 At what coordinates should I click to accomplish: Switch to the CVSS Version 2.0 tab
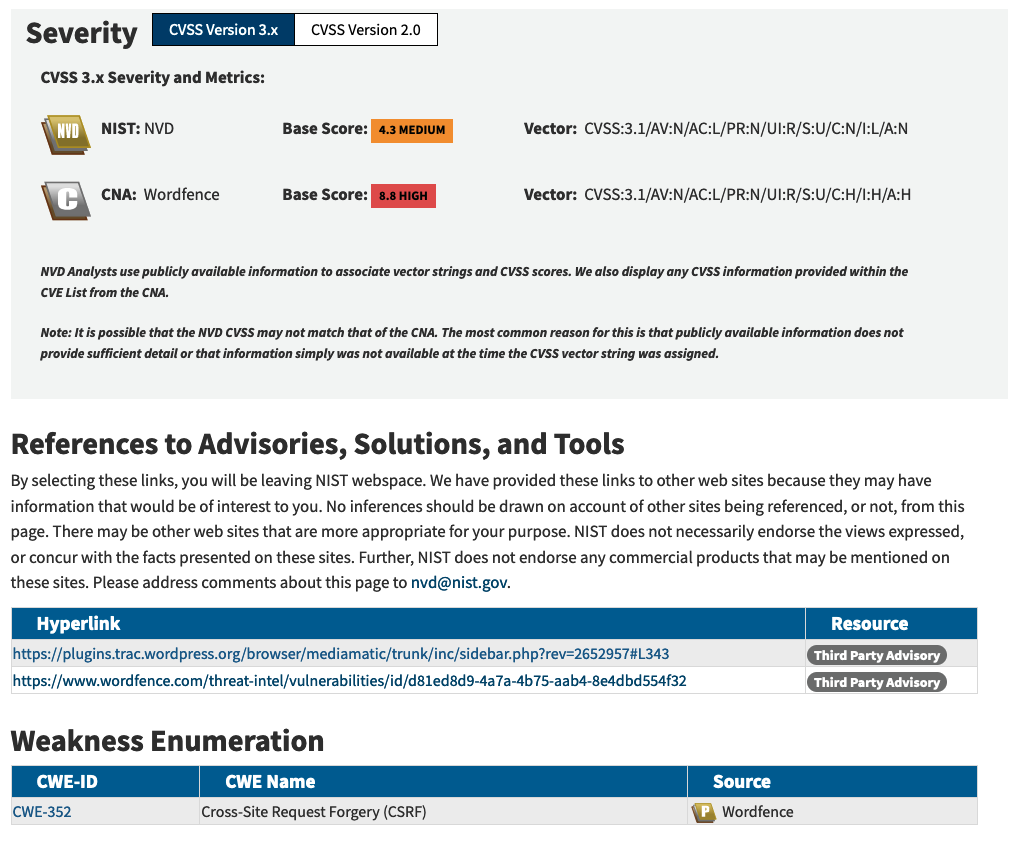365,29
